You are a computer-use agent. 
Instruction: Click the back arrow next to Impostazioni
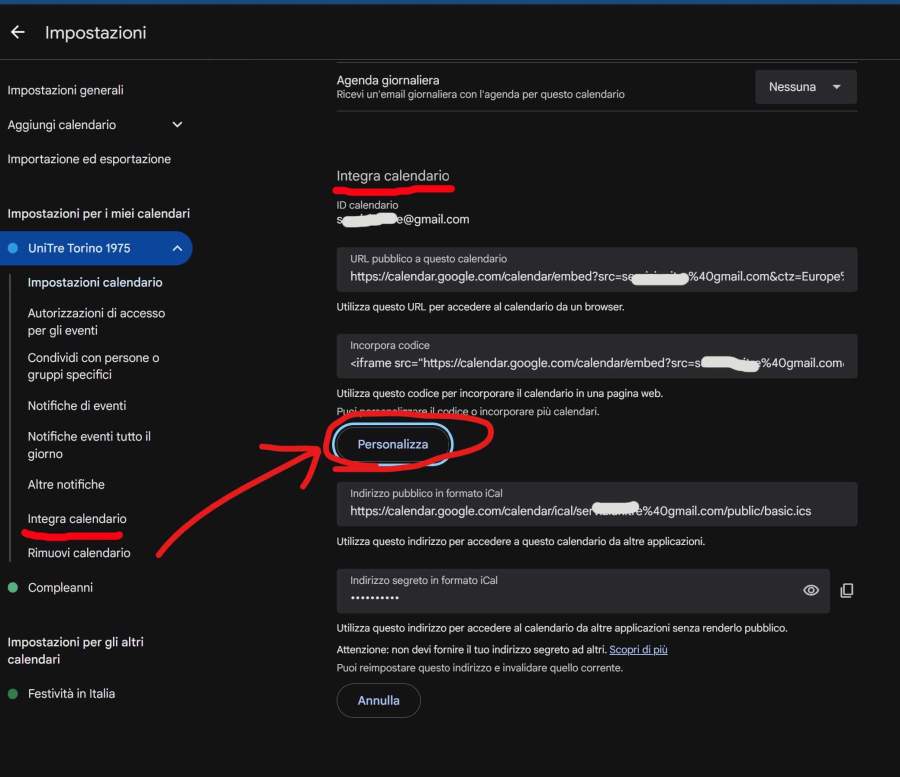click(x=17, y=33)
